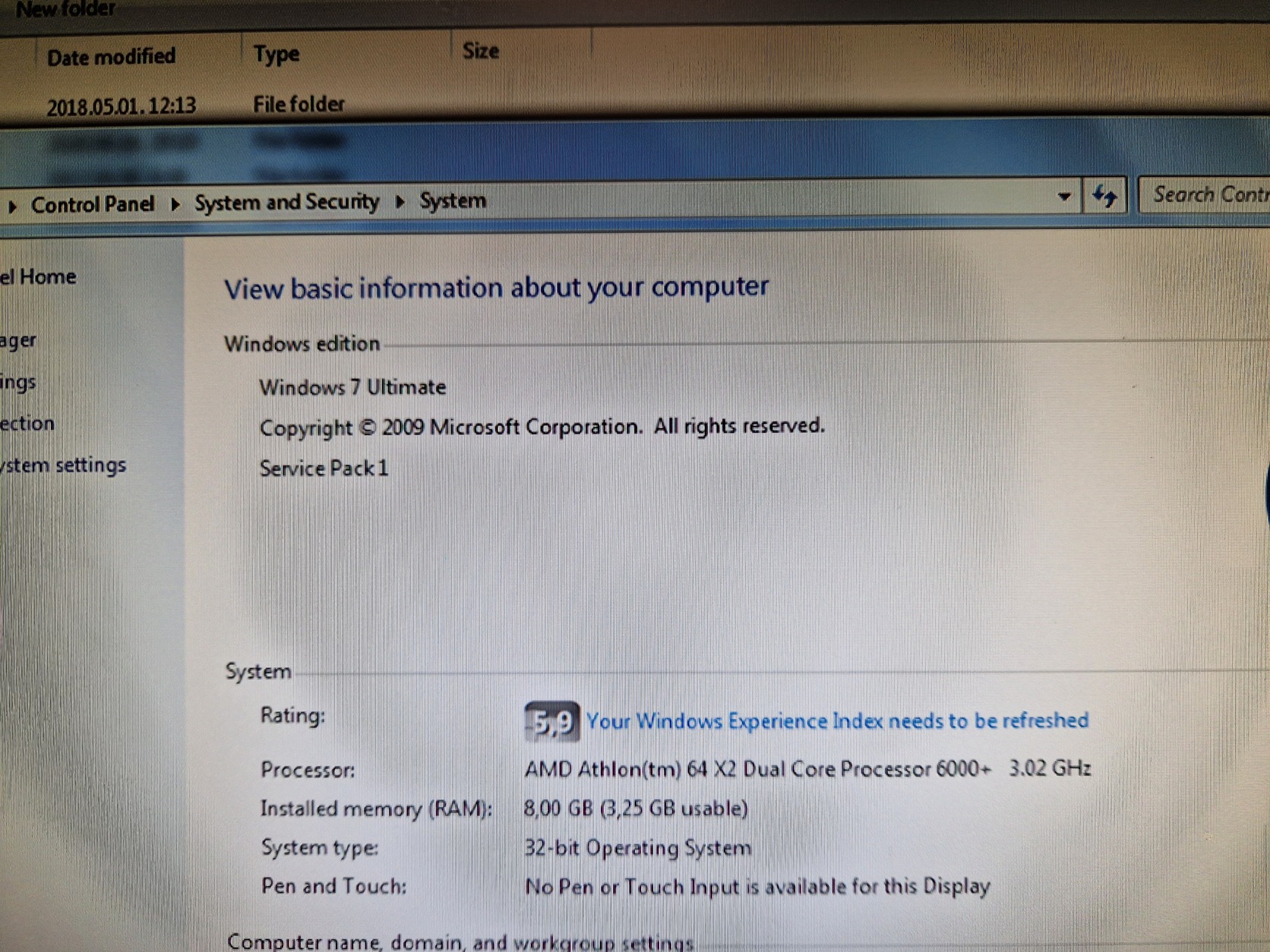Expand the arrow before System and Security breadcrumb
This screenshot has height=952, width=1270.
point(175,204)
